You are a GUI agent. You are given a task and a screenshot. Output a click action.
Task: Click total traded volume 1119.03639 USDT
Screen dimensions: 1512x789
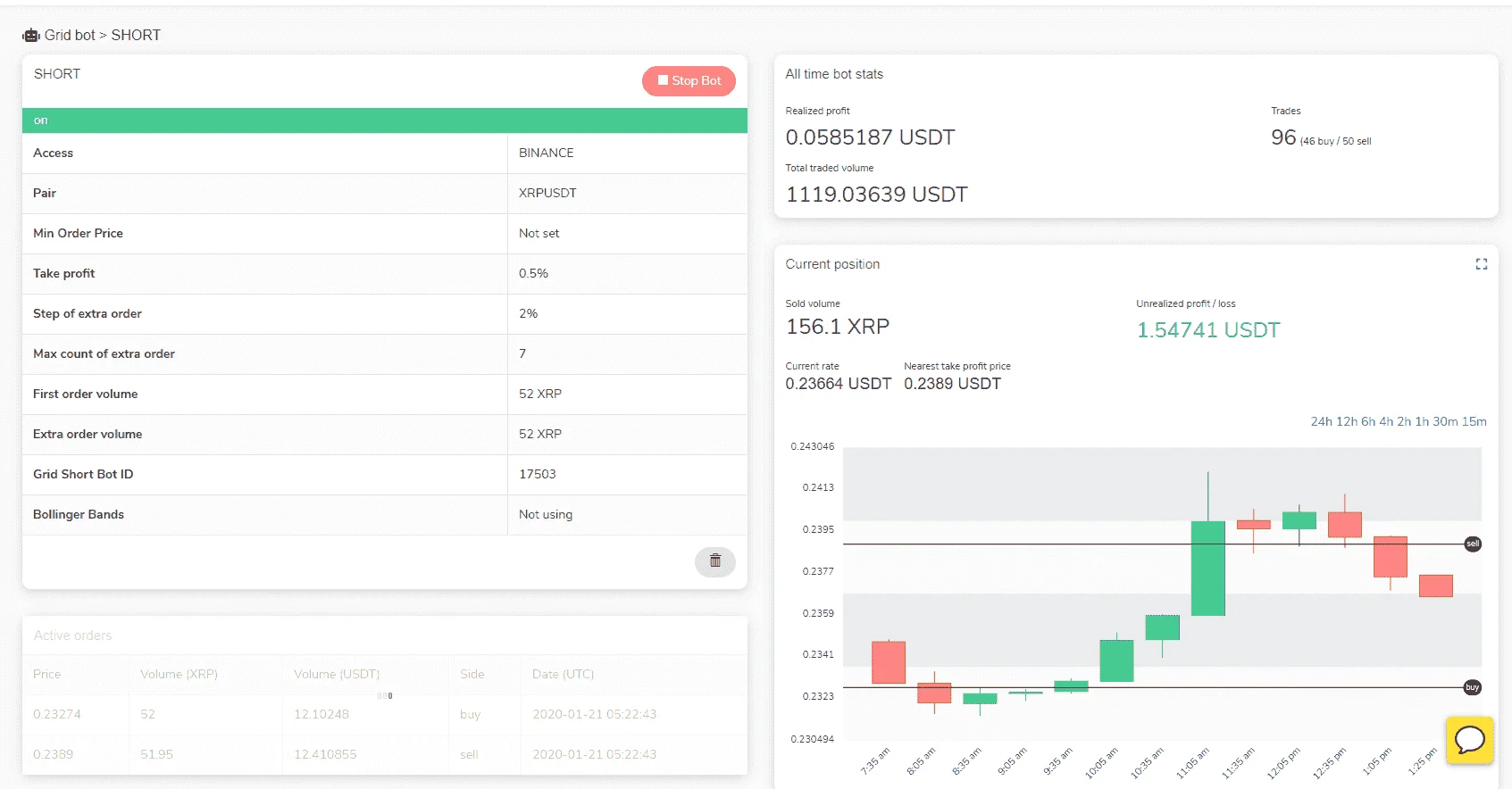click(x=876, y=195)
